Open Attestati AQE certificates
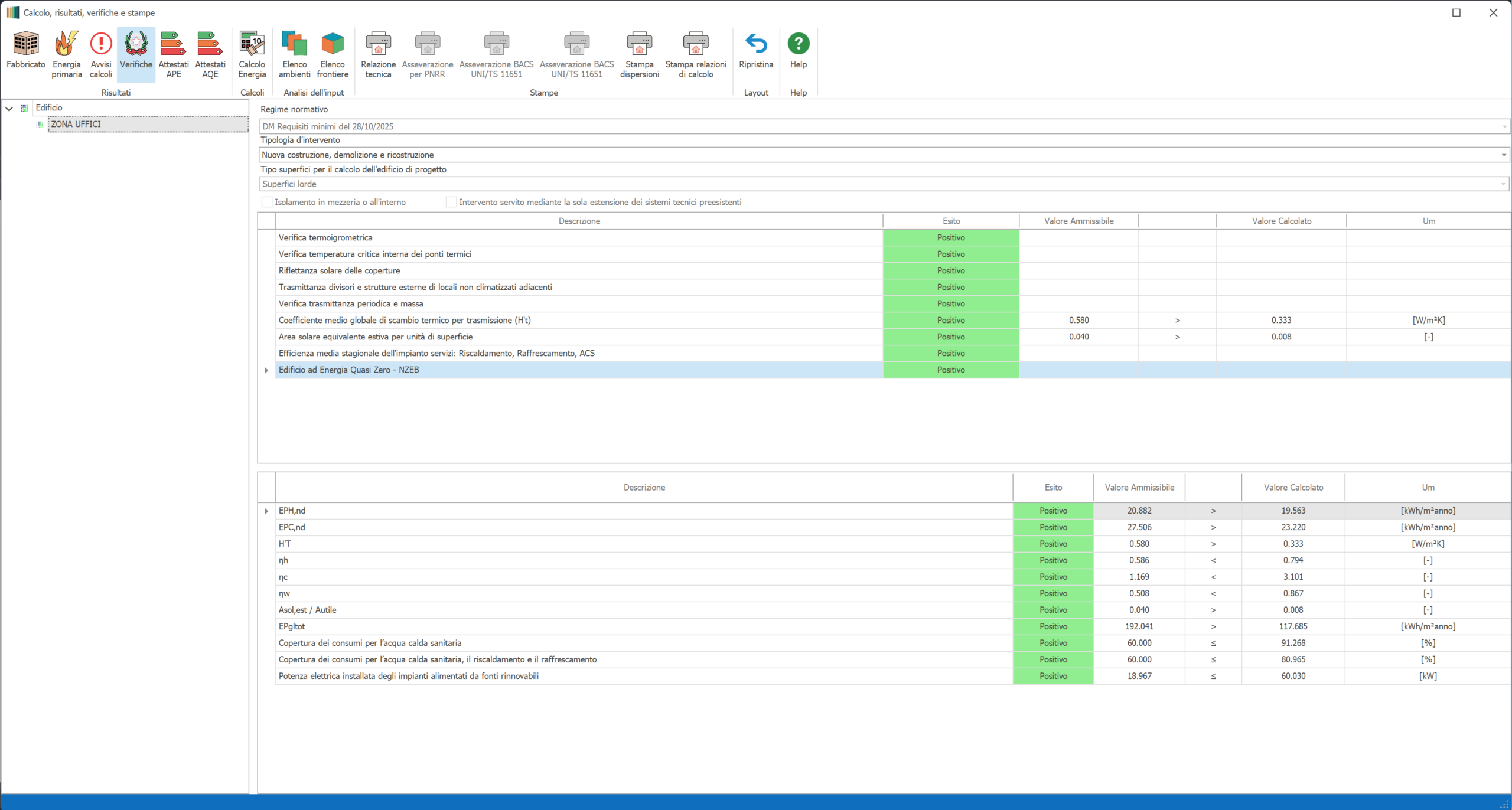The width and height of the screenshot is (1512, 810). pos(210,54)
